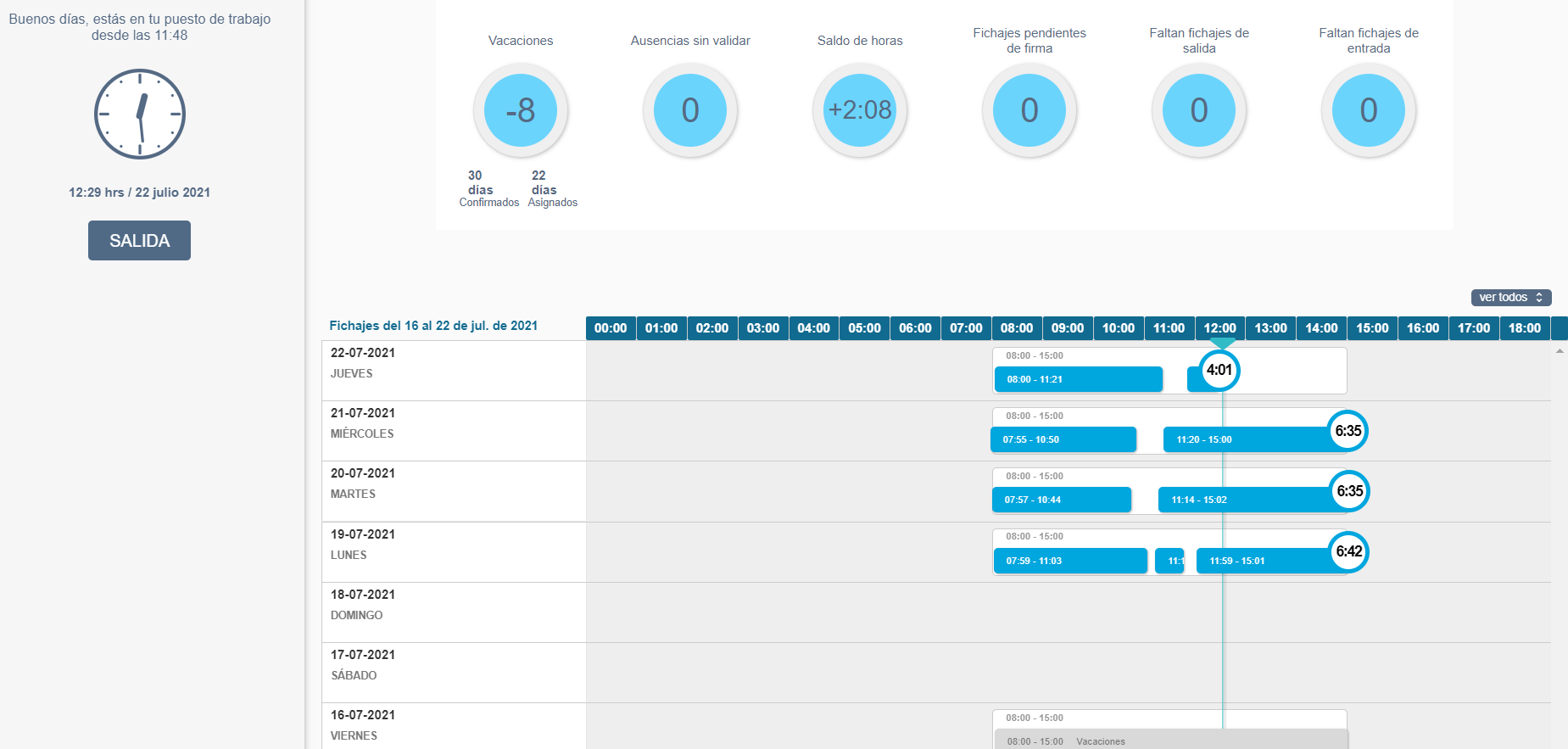
Task: Click the 13:00 timeline header
Action: (1270, 328)
